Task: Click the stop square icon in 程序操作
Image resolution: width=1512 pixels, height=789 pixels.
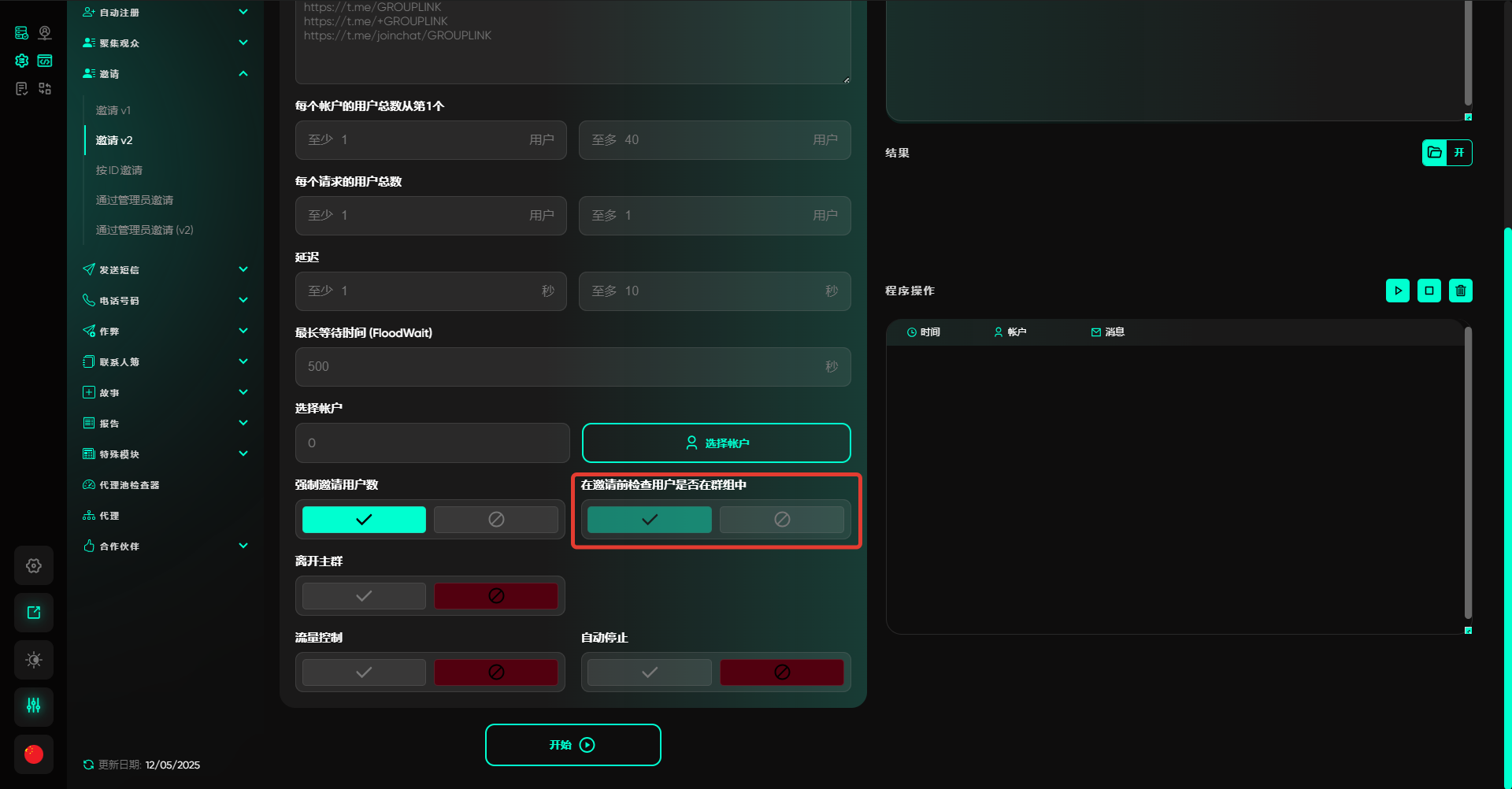Action: pos(1429,291)
